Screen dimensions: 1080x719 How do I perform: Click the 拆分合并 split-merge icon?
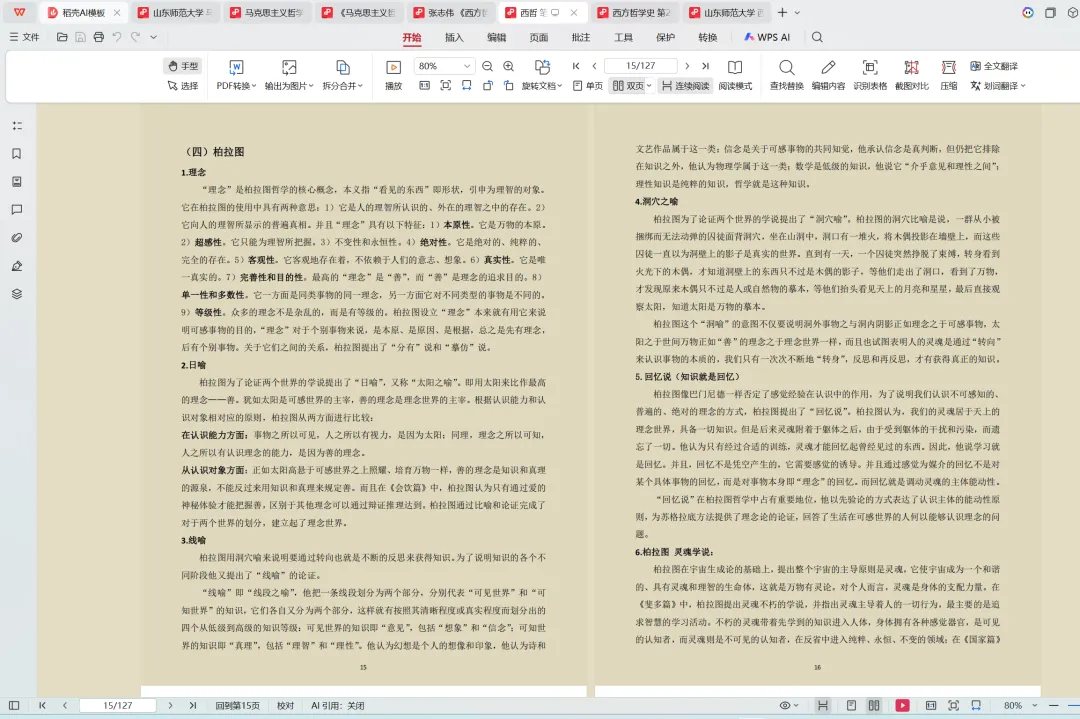pos(342,67)
